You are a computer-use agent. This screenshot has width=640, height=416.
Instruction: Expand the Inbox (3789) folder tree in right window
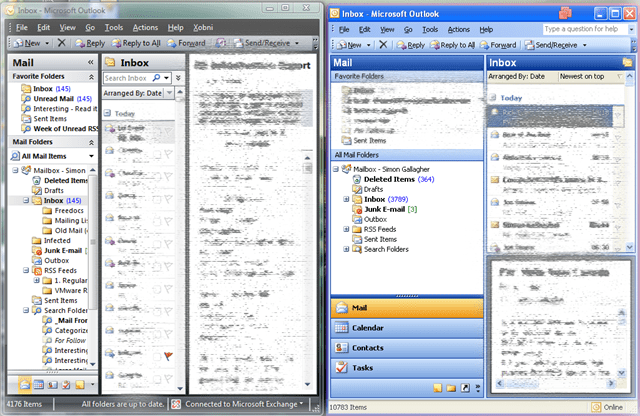click(x=345, y=199)
